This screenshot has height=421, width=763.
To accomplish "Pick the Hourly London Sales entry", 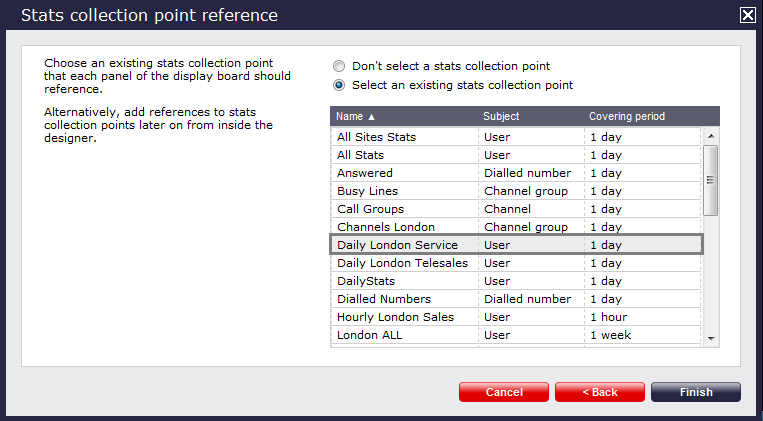I will [516, 317].
